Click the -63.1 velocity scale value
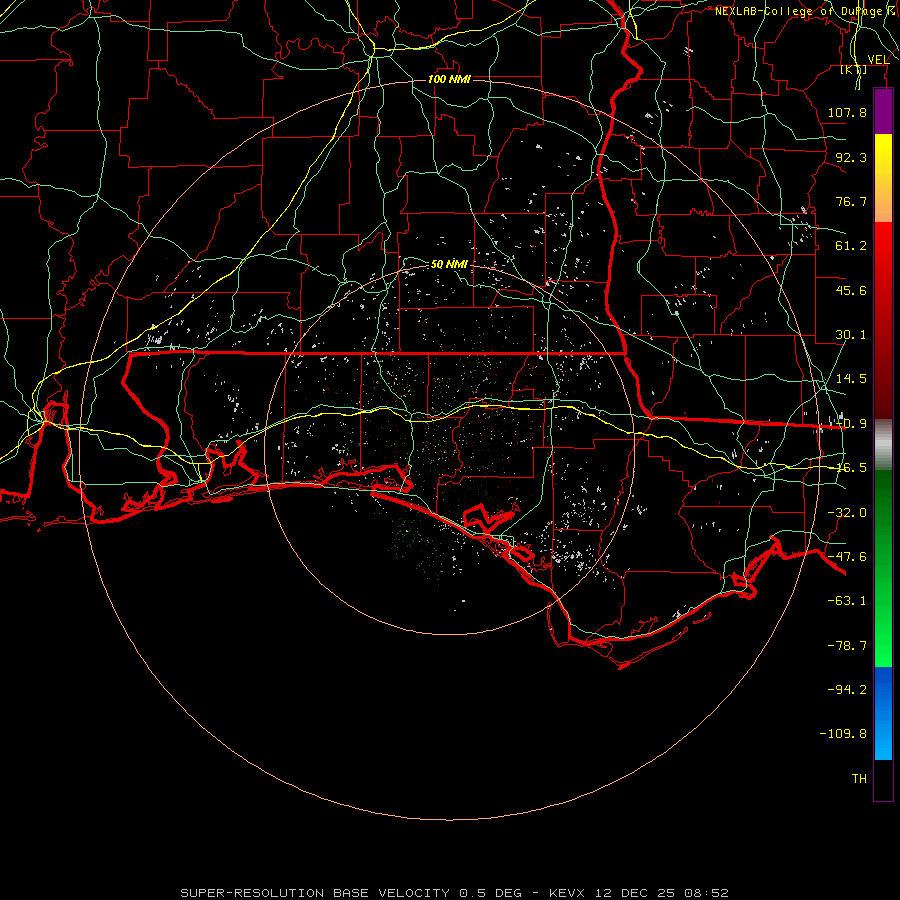Viewport: 900px width, 900px height. (x=847, y=601)
